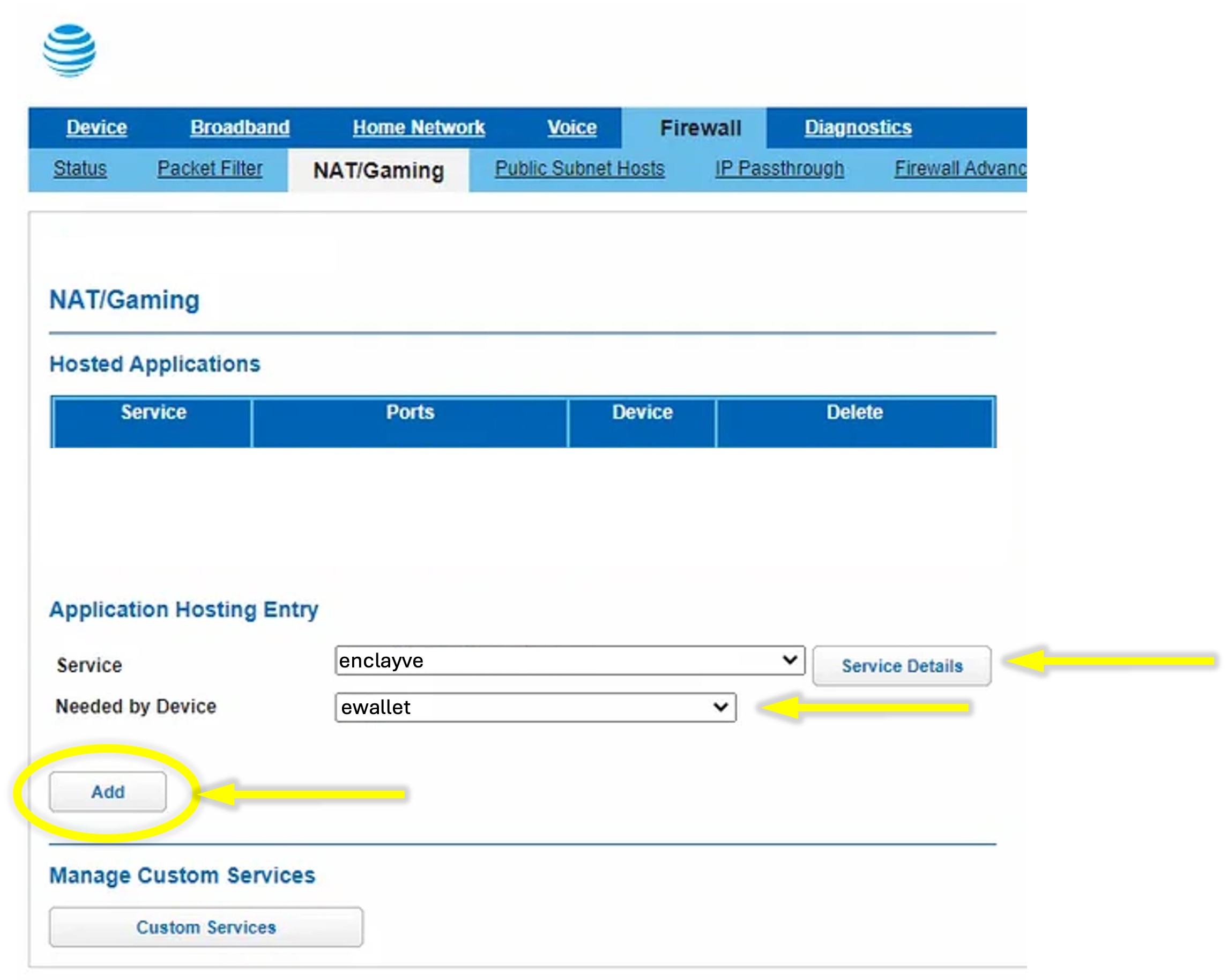This screenshot has width=1228, height=980.
Task: Click the Hosted Applications heading
Action: (x=155, y=363)
